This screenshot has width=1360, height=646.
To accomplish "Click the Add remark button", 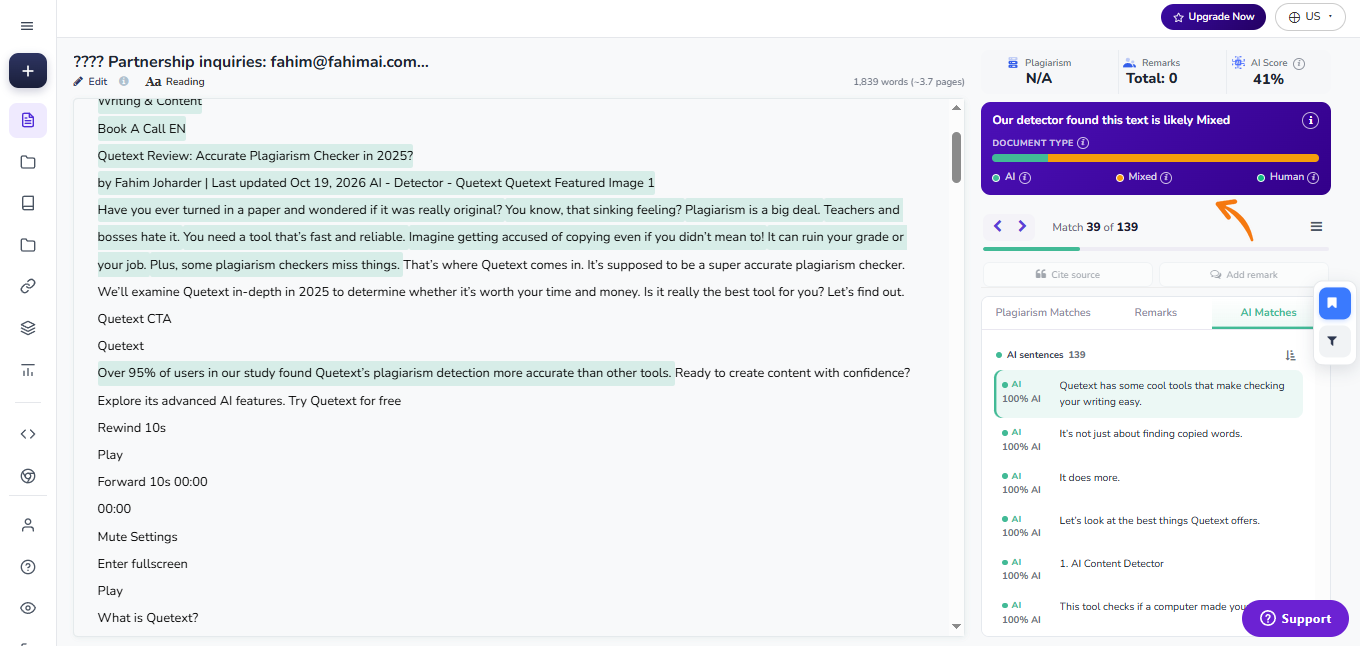I will click(x=1243, y=274).
